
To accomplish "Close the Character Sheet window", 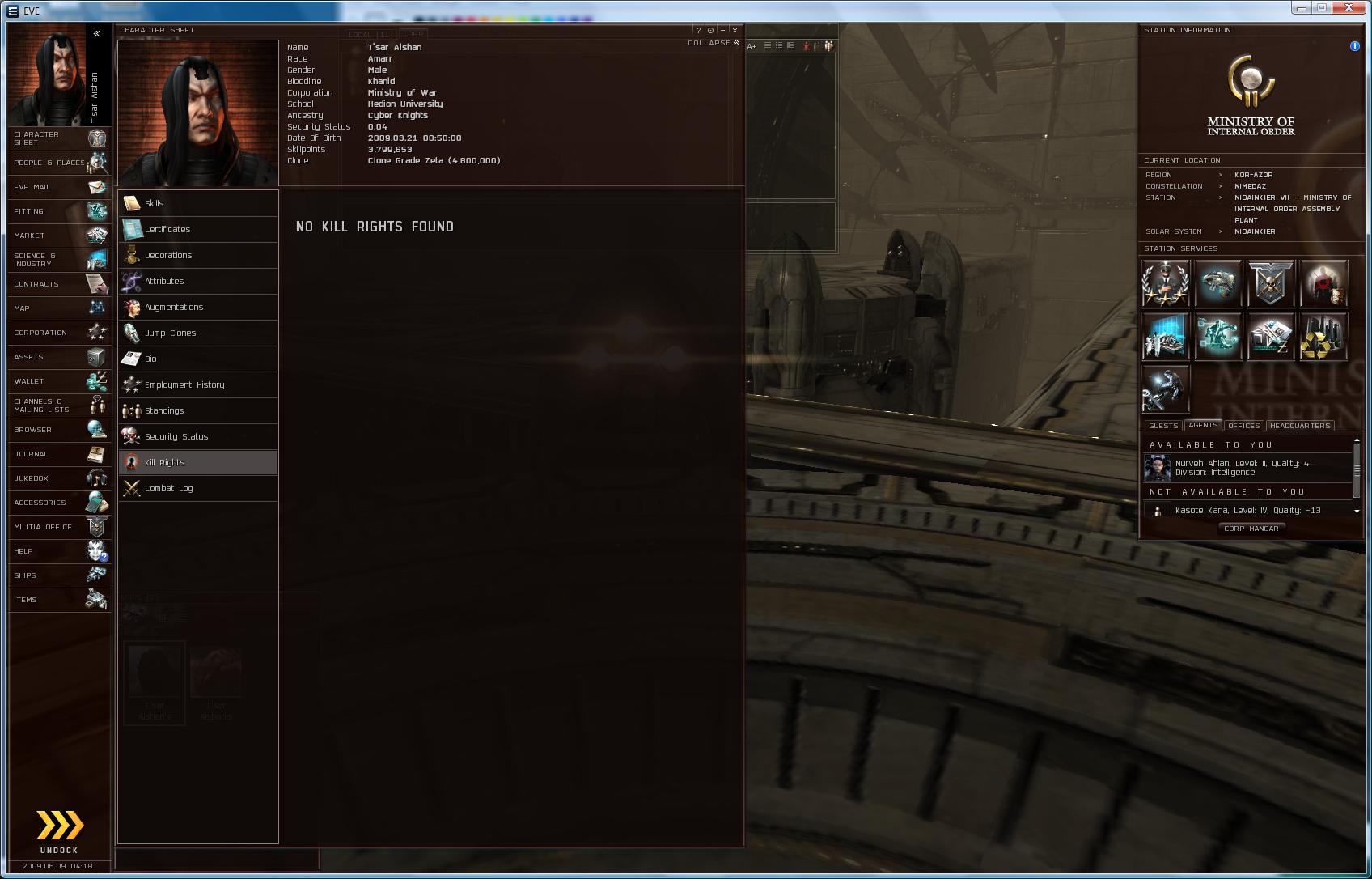I will pos(735,31).
